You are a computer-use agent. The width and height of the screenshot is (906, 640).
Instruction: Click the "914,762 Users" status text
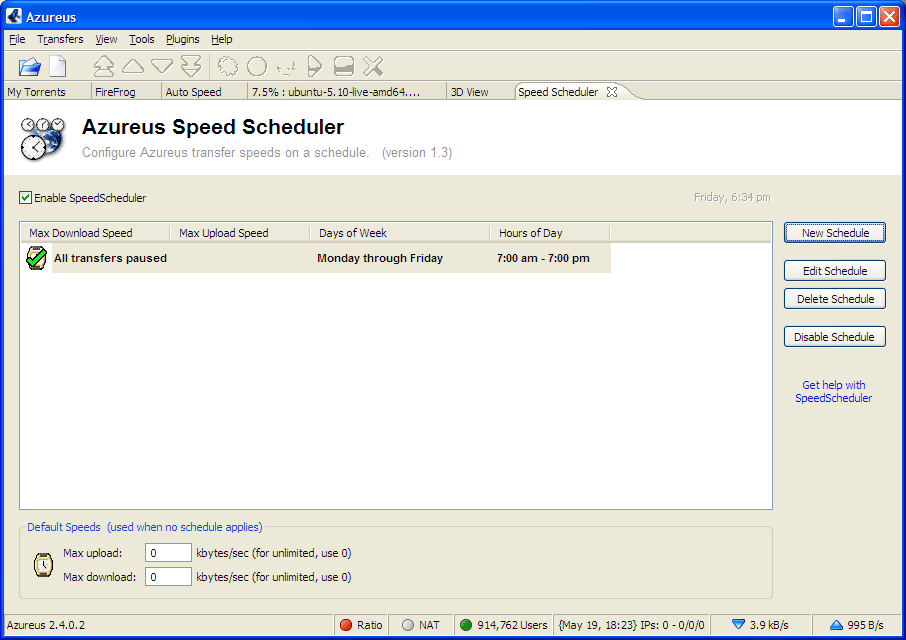pos(512,625)
